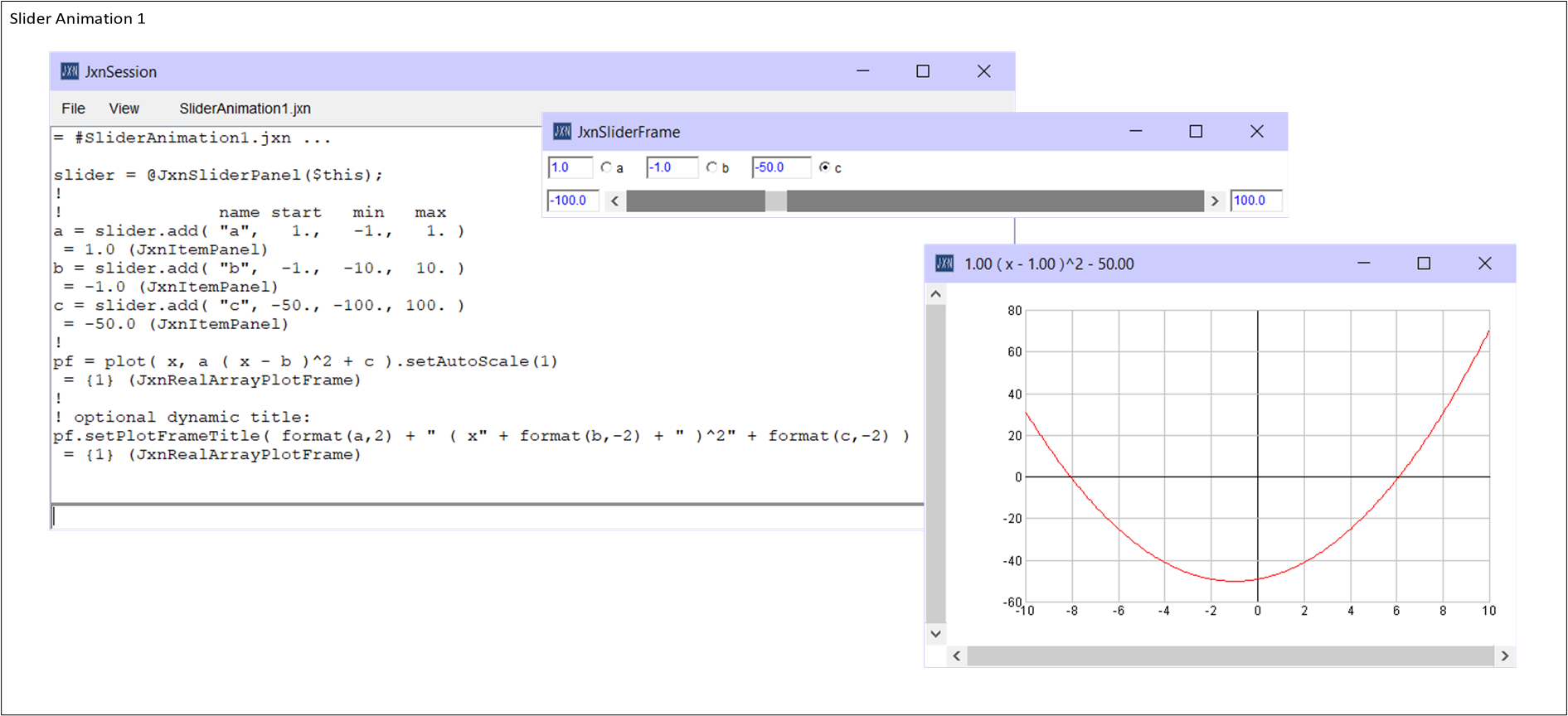Screen dimensions: 1568x716
Task: Click the y-axis label 80 on plot
Action: pos(1015,311)
